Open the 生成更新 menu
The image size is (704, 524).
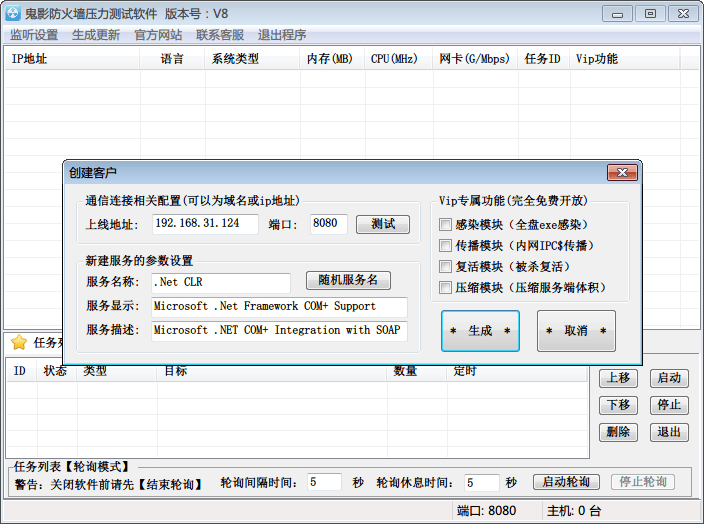click(96, 35)
